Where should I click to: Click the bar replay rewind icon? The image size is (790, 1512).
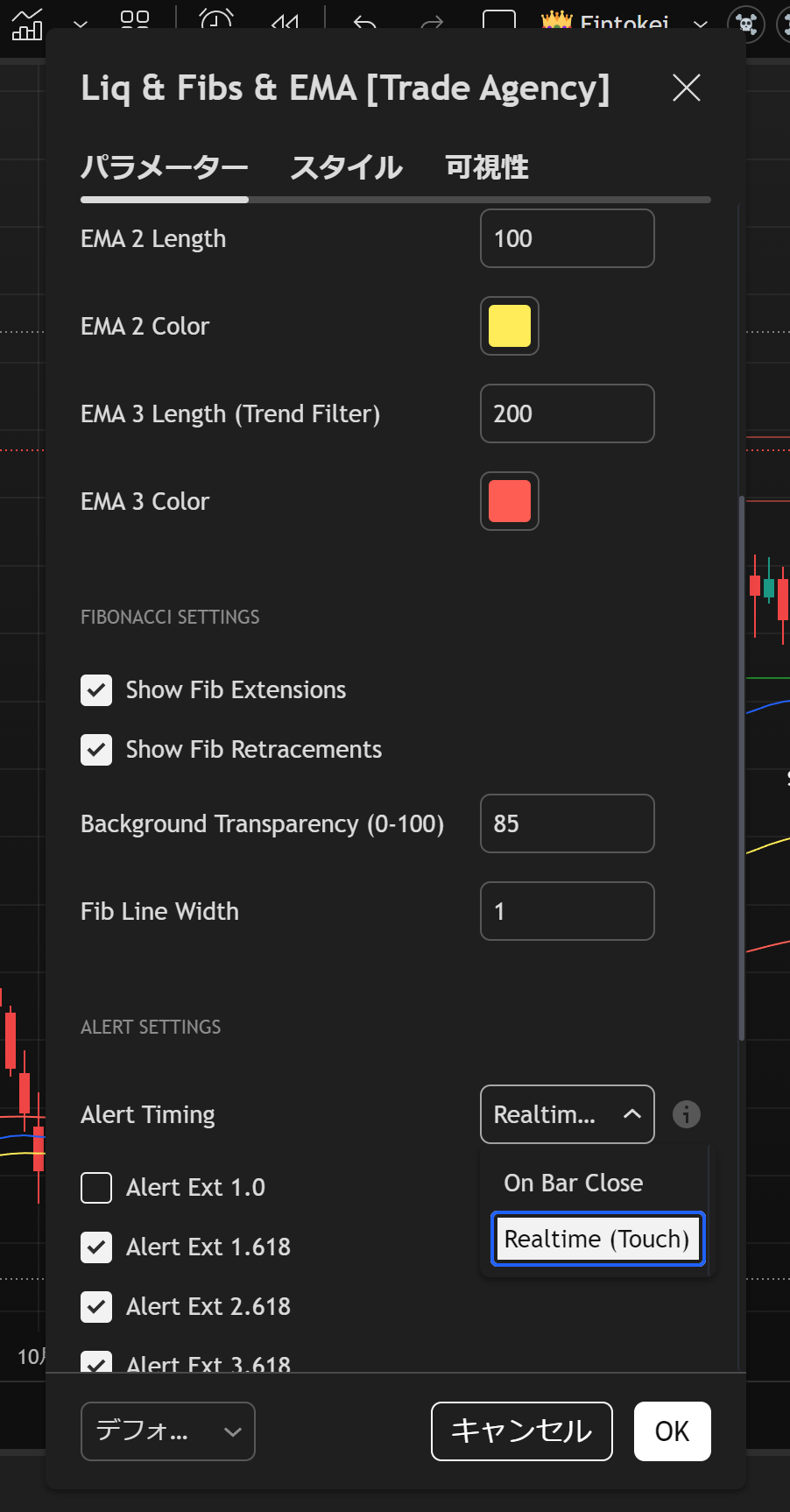click(x=286, y=23)
